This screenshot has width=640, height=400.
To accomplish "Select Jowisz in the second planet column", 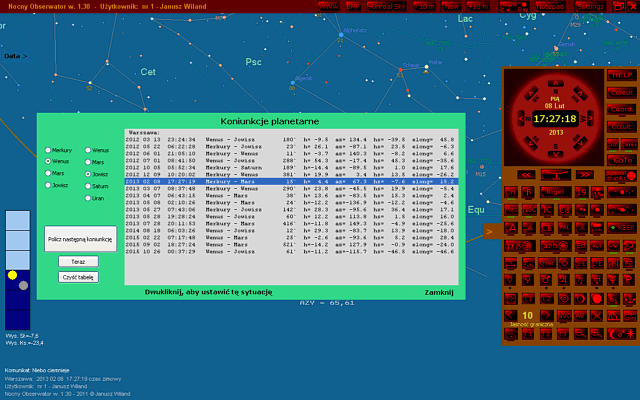I will [x=96, y=174].
